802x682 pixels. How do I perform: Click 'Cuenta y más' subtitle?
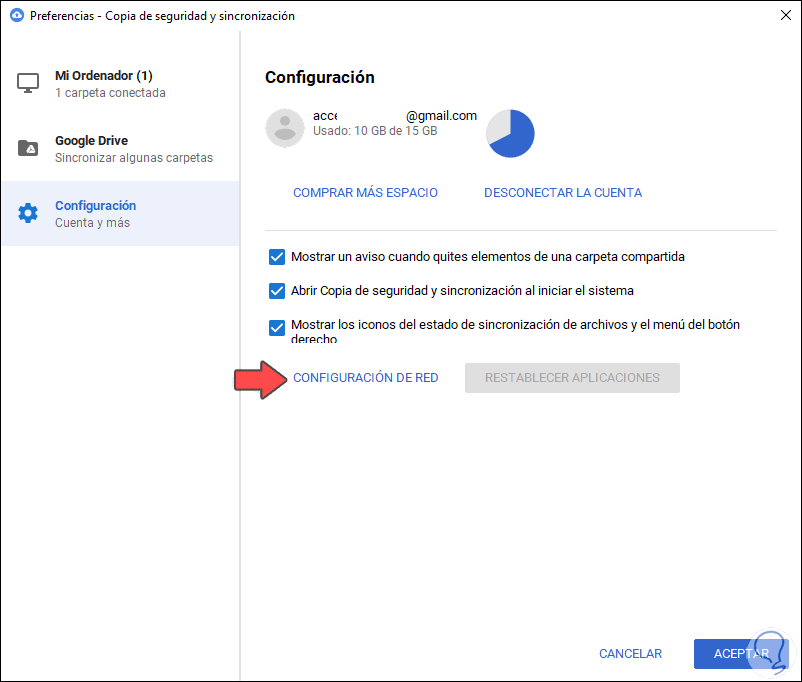coord(93,223)
